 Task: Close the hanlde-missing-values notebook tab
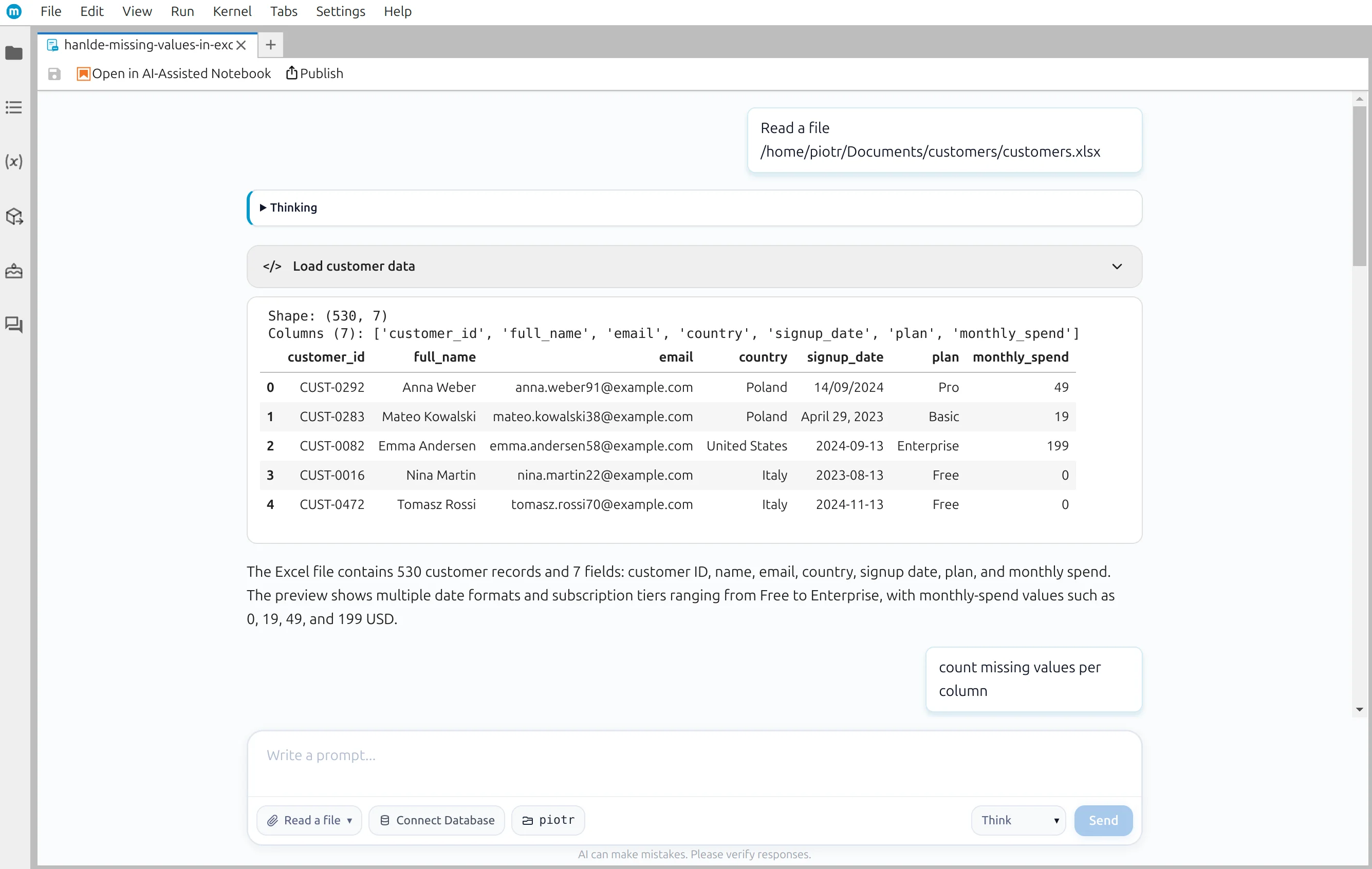[x=242, y=45]
